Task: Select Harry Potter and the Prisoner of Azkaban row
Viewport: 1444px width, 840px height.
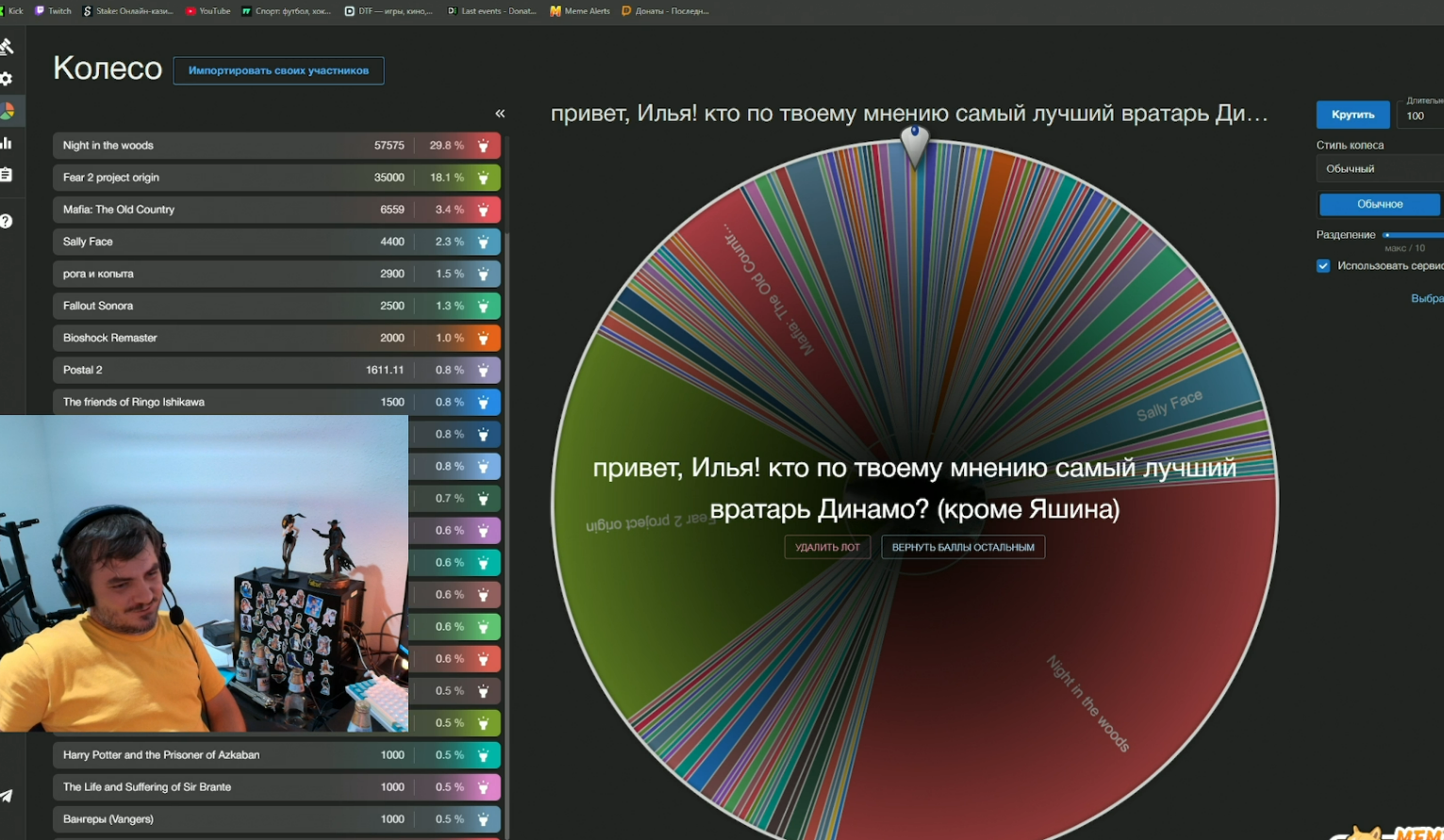Action: coord(276,755)
